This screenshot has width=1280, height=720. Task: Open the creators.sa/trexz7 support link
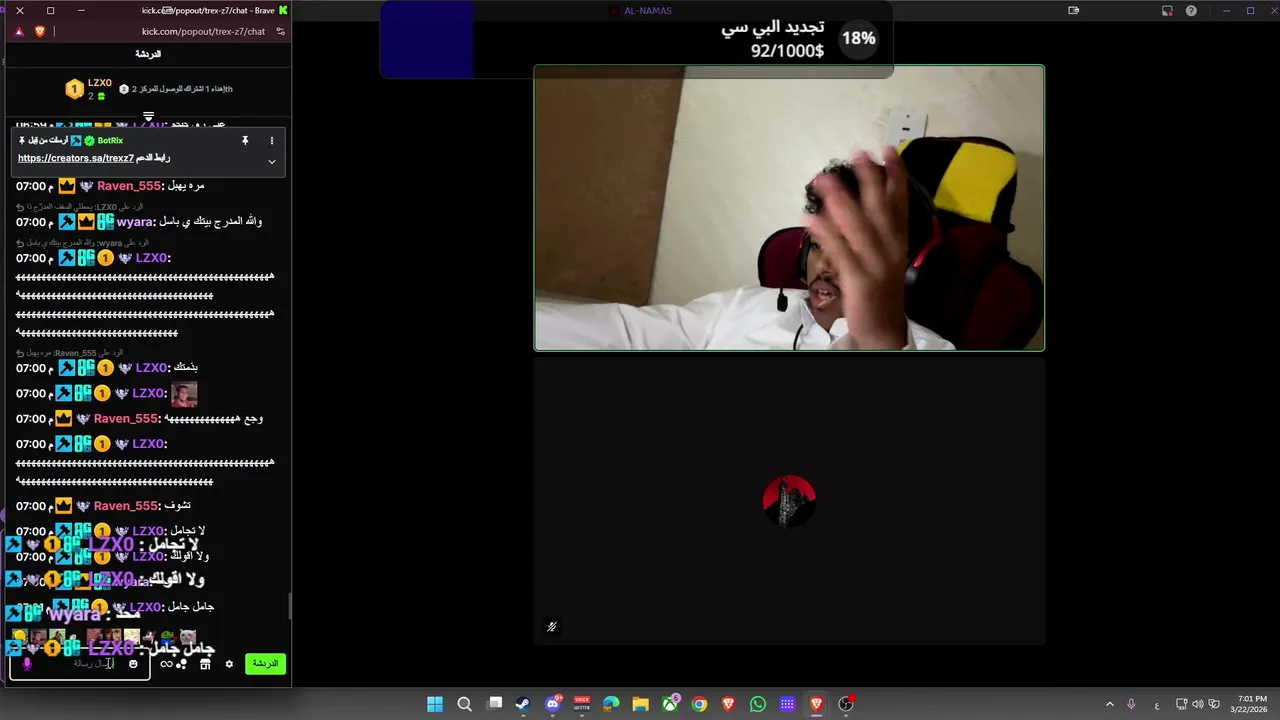click(x=76, y=158)
